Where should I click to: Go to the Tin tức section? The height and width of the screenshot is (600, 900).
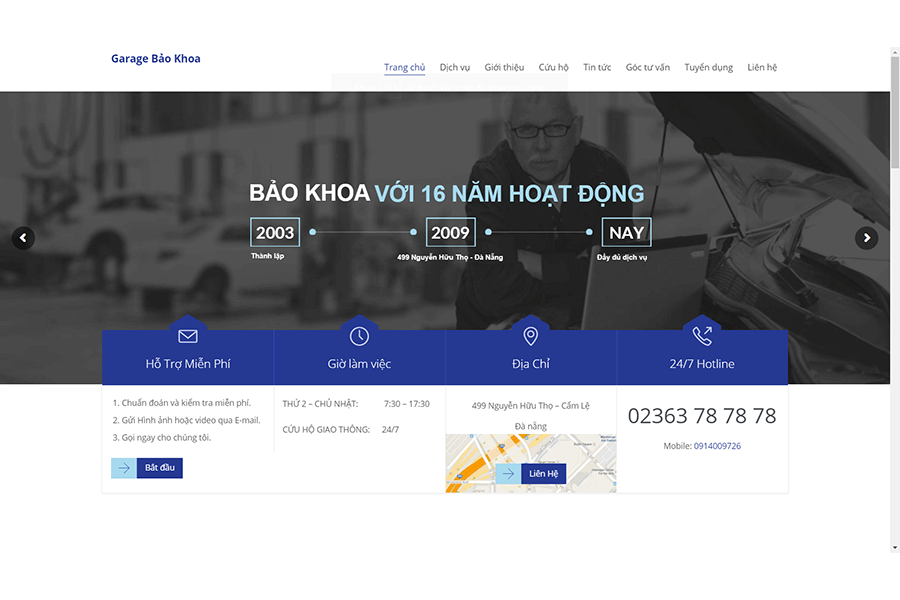click(596, 67)
